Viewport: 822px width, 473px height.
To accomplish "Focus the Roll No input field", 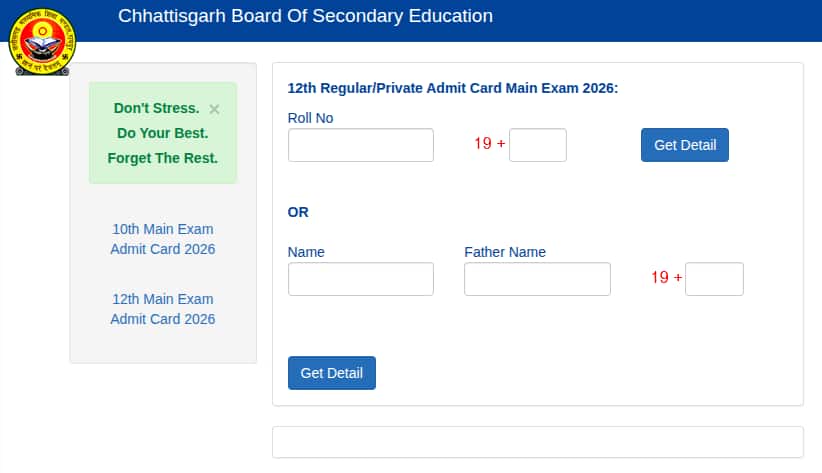I will pos(360,145).
